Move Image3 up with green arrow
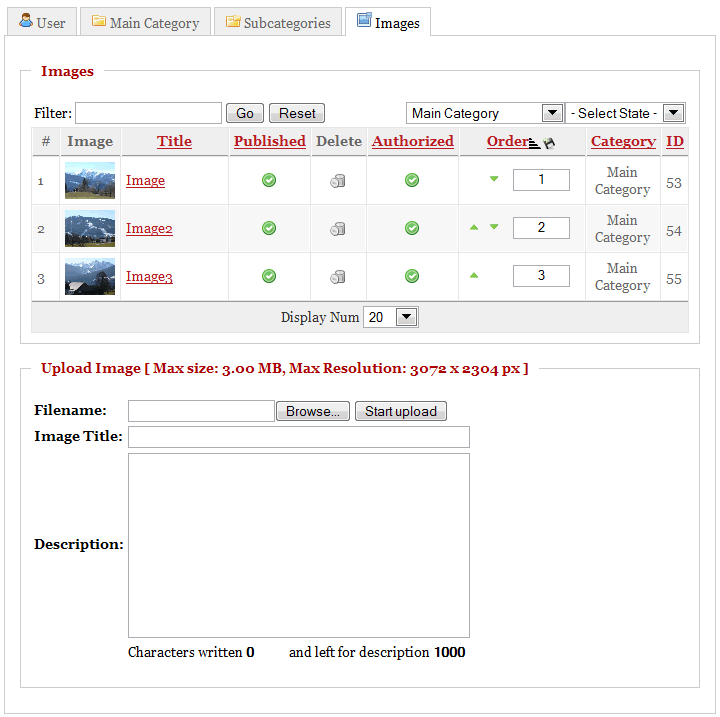This screenshot has width=720, height=717. click(x=474, y=275)
